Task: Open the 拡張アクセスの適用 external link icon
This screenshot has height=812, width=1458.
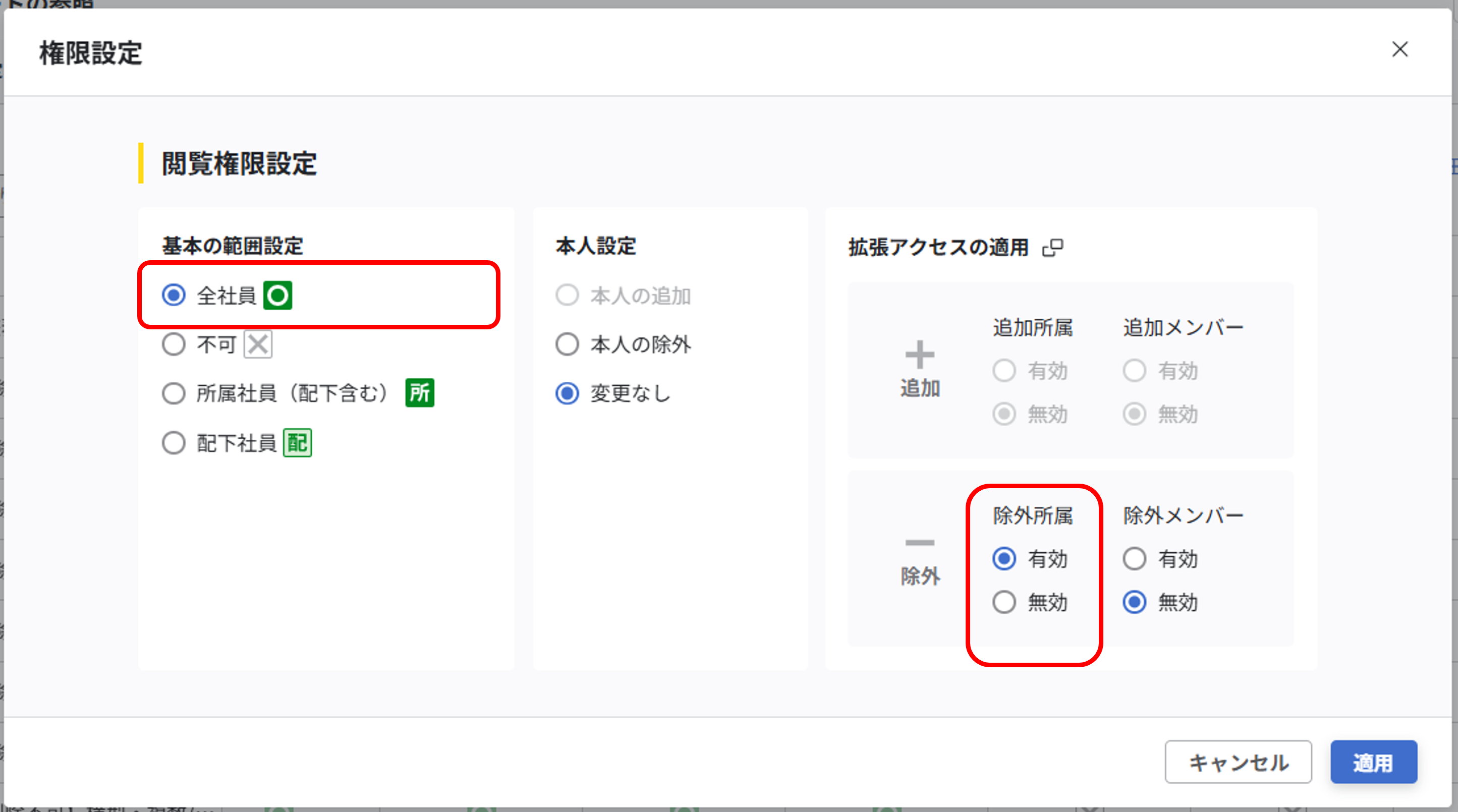Action: [x=1053, y=247]
